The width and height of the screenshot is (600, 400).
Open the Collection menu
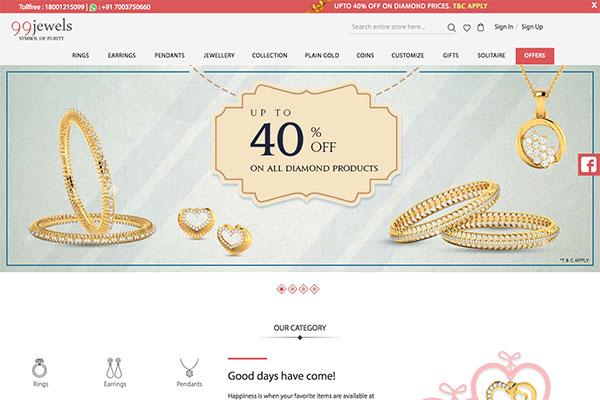[x=269, y=56]
